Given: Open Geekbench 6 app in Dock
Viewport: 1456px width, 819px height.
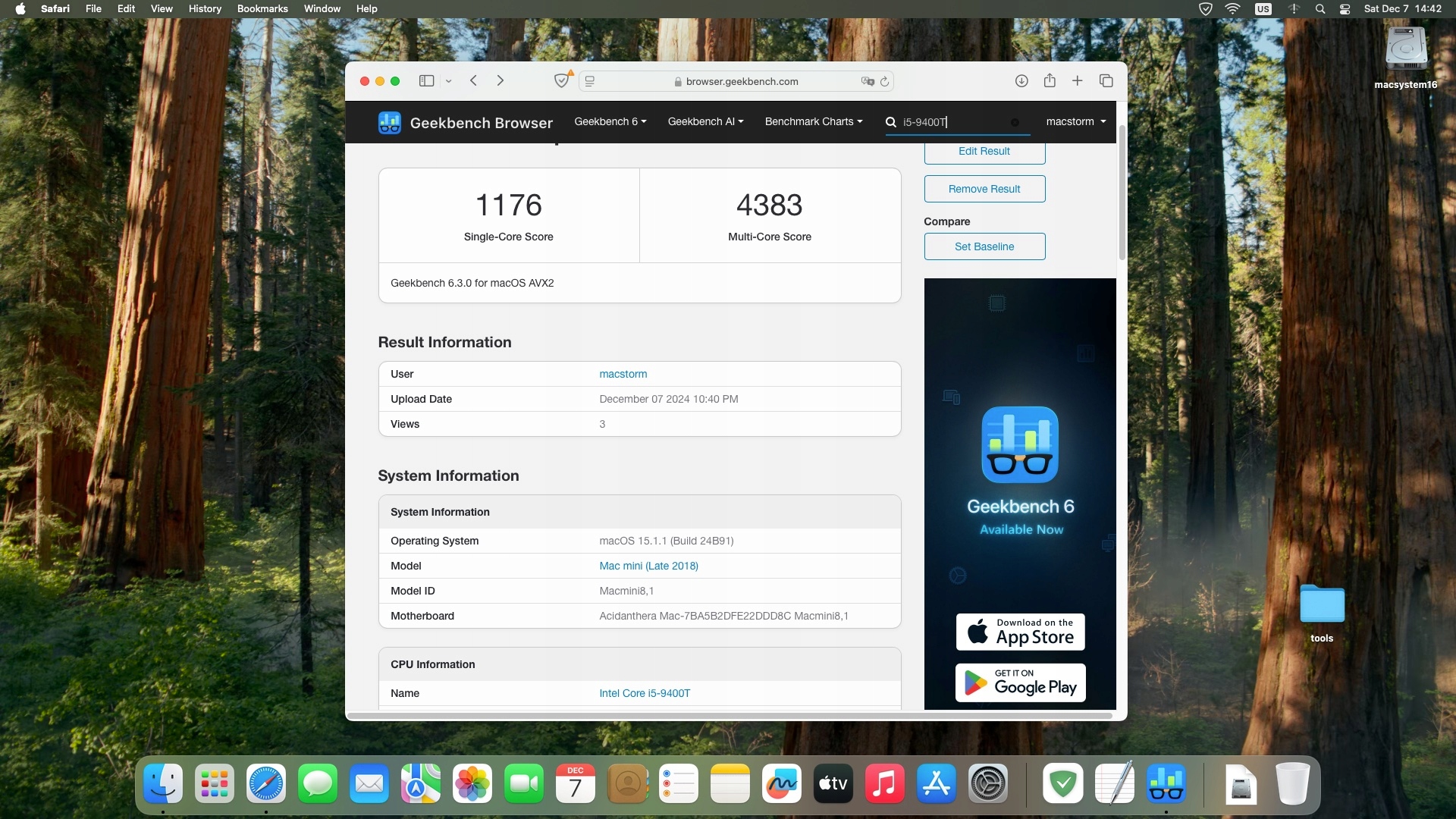Looking at the screenshot, I should [x=1166, y=783].
